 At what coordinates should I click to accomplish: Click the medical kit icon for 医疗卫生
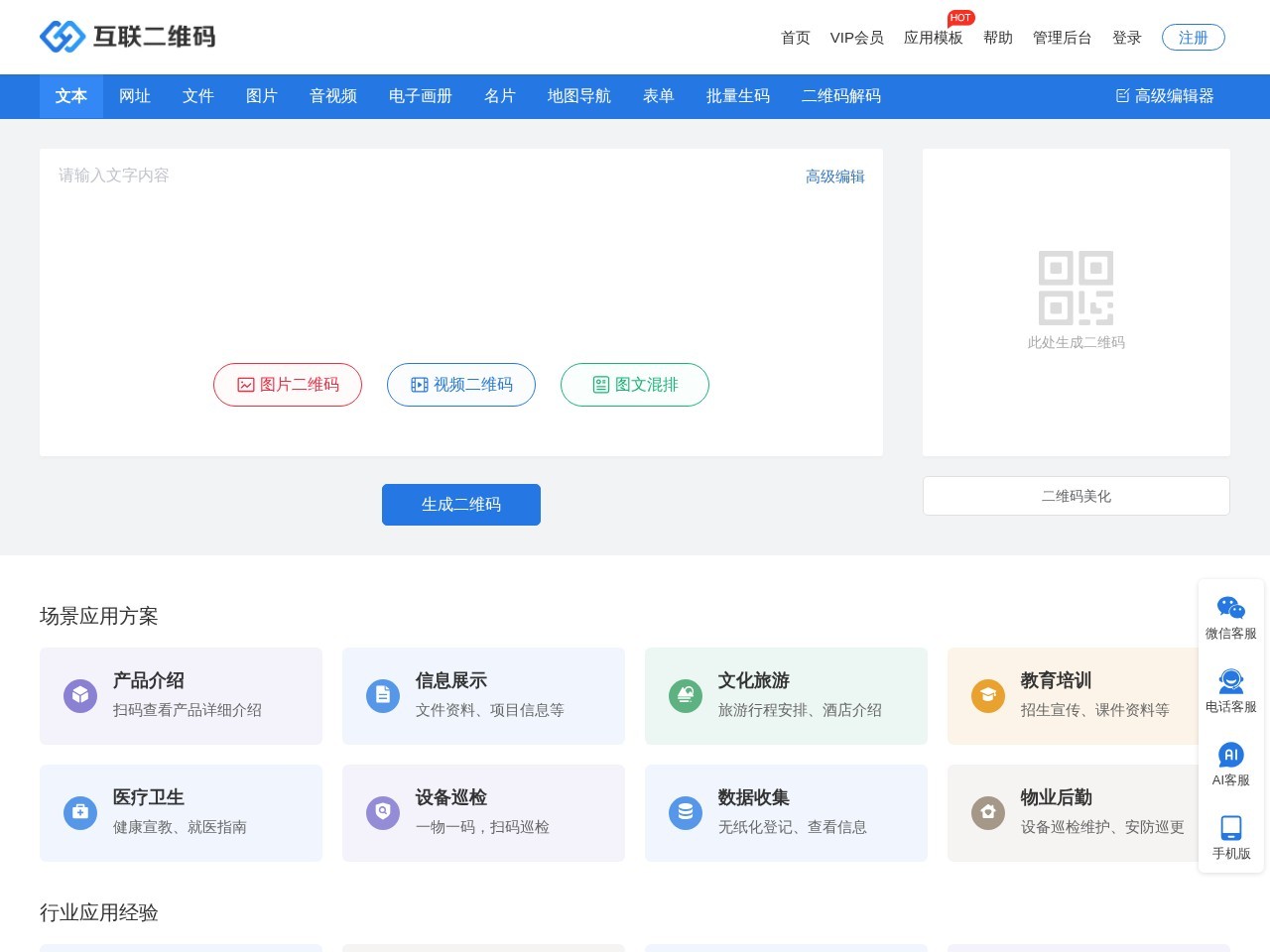coord(80,813)
